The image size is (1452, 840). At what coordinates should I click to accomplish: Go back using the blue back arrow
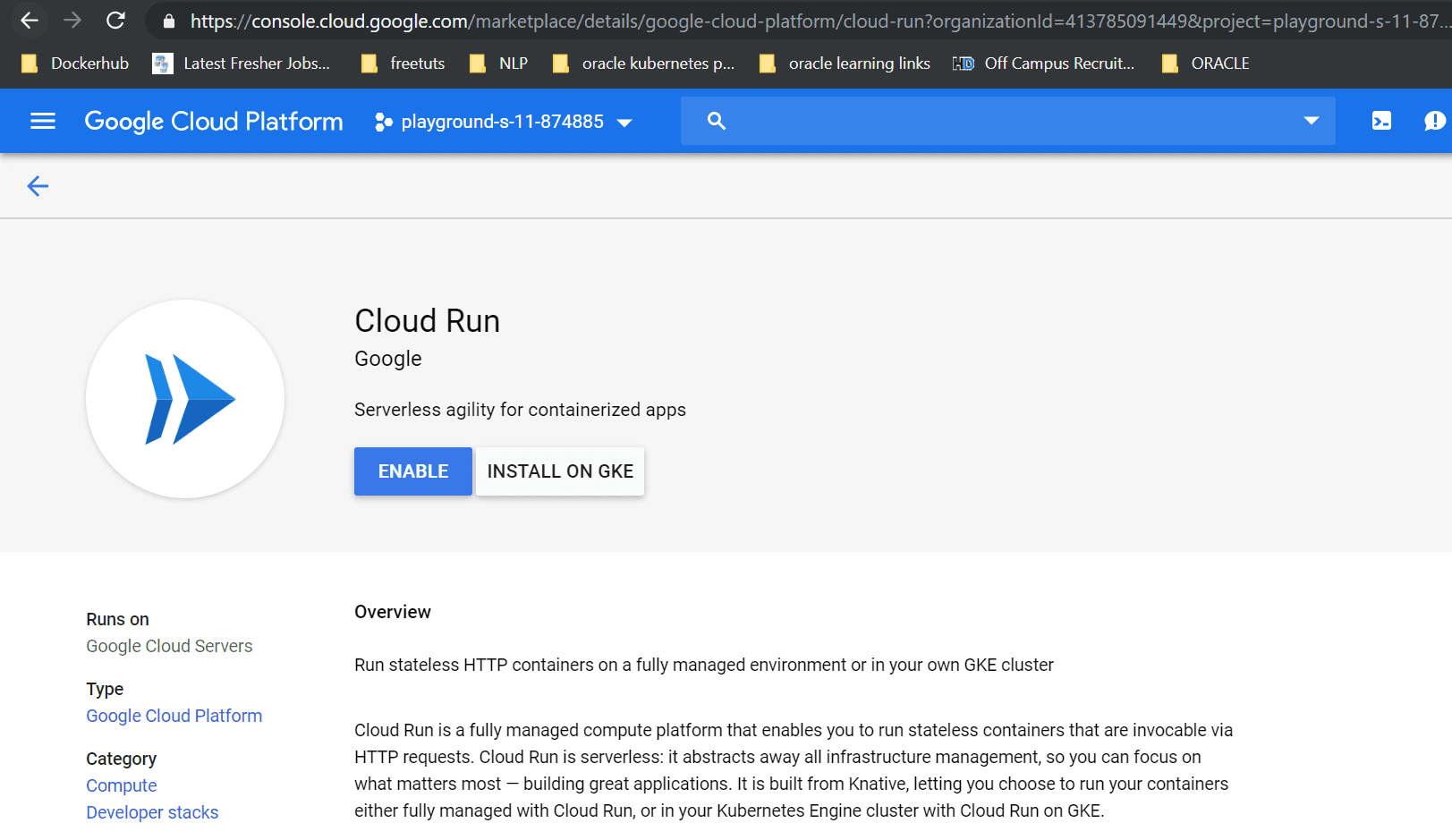tap(38, 185)
